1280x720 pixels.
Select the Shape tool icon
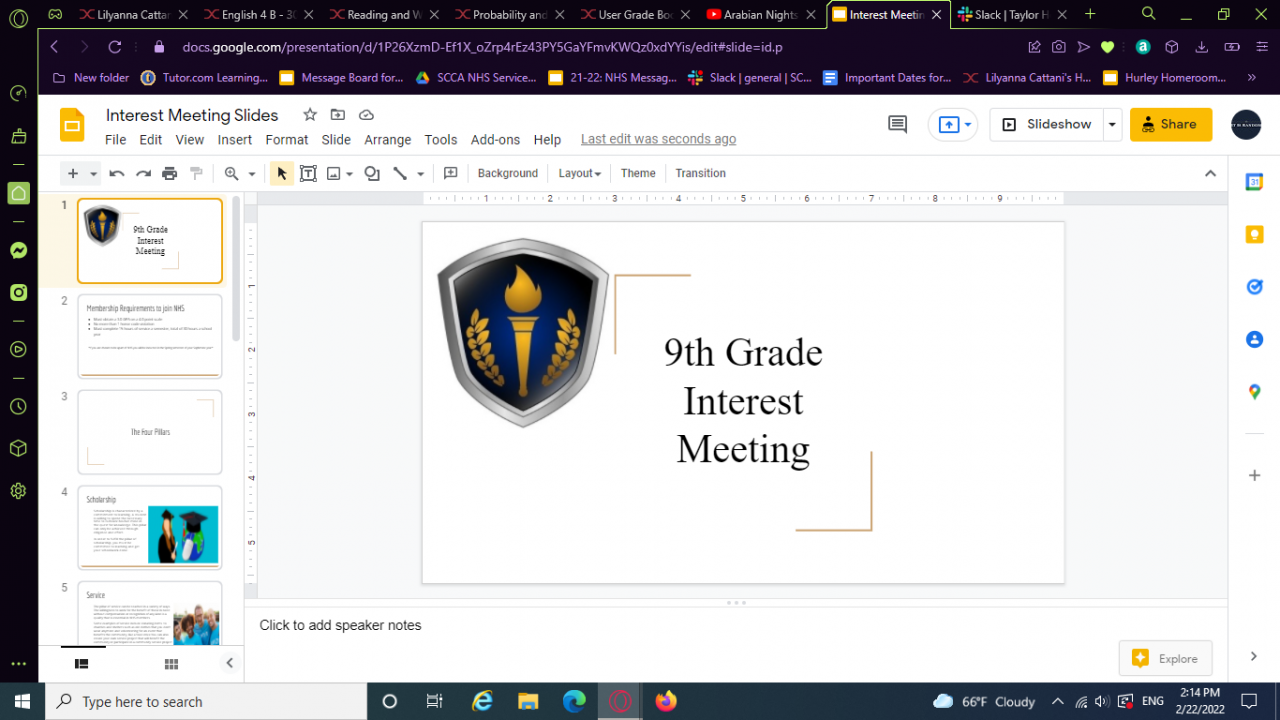(372, 173)
